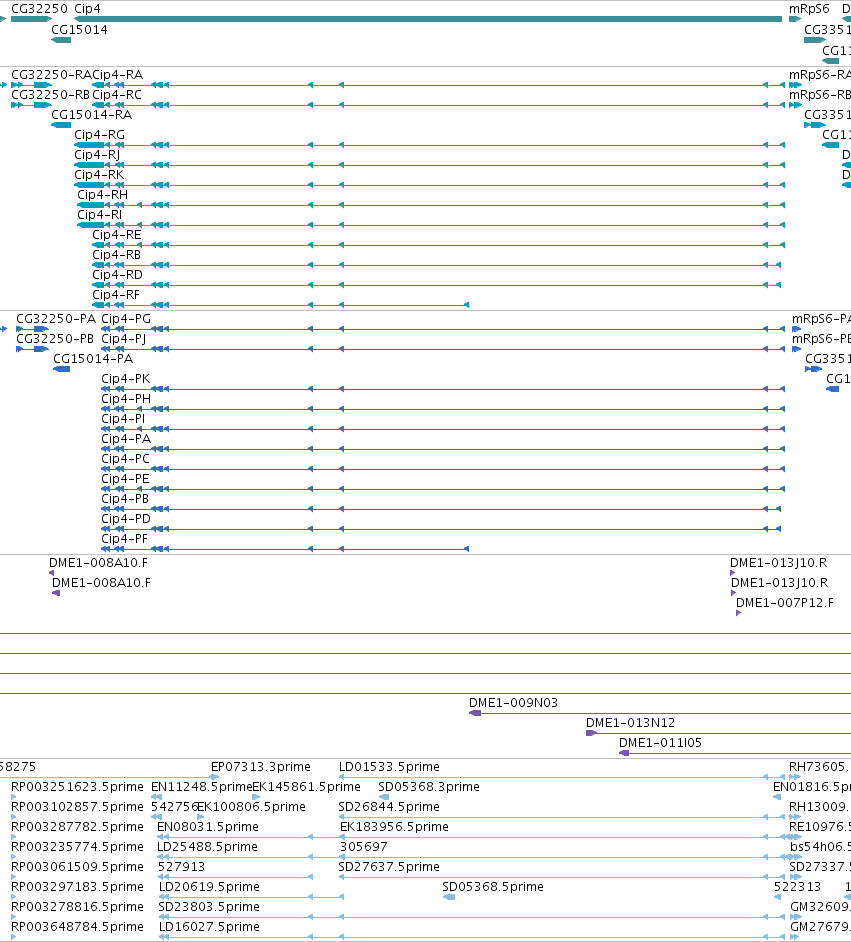The width and height of the screenshot is (851, 942).
Task: Open the Cip4-PE protein label
Action: pyautogui.click(x=126, y=479)
